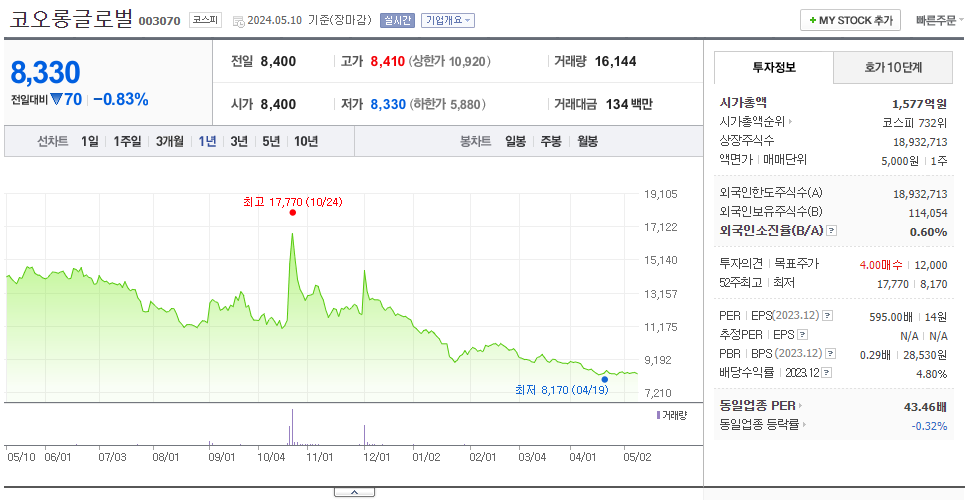Click current price 8,330
This screenshot has height=500, width=968.
coord(45,73)
